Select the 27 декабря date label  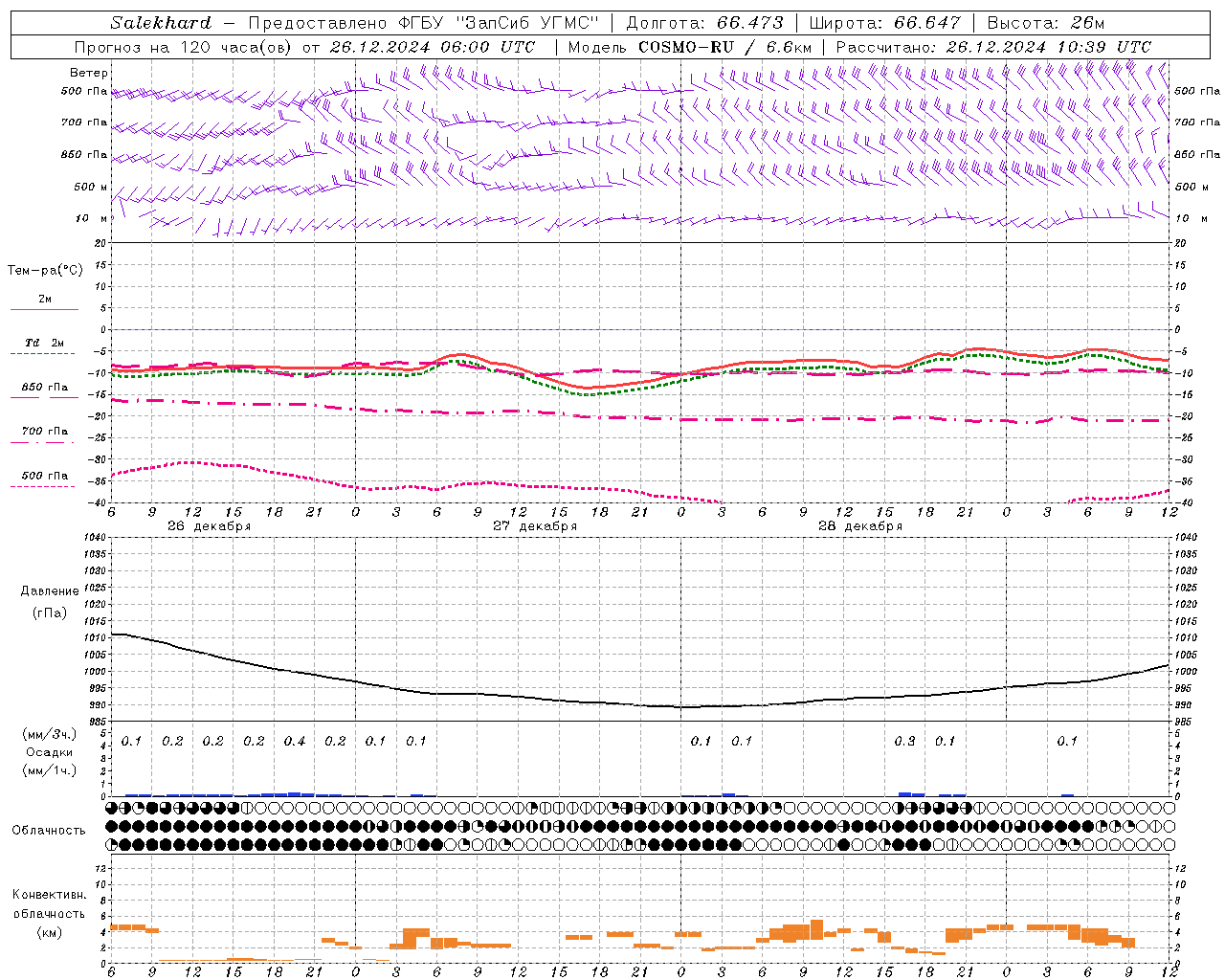[535, 526]
